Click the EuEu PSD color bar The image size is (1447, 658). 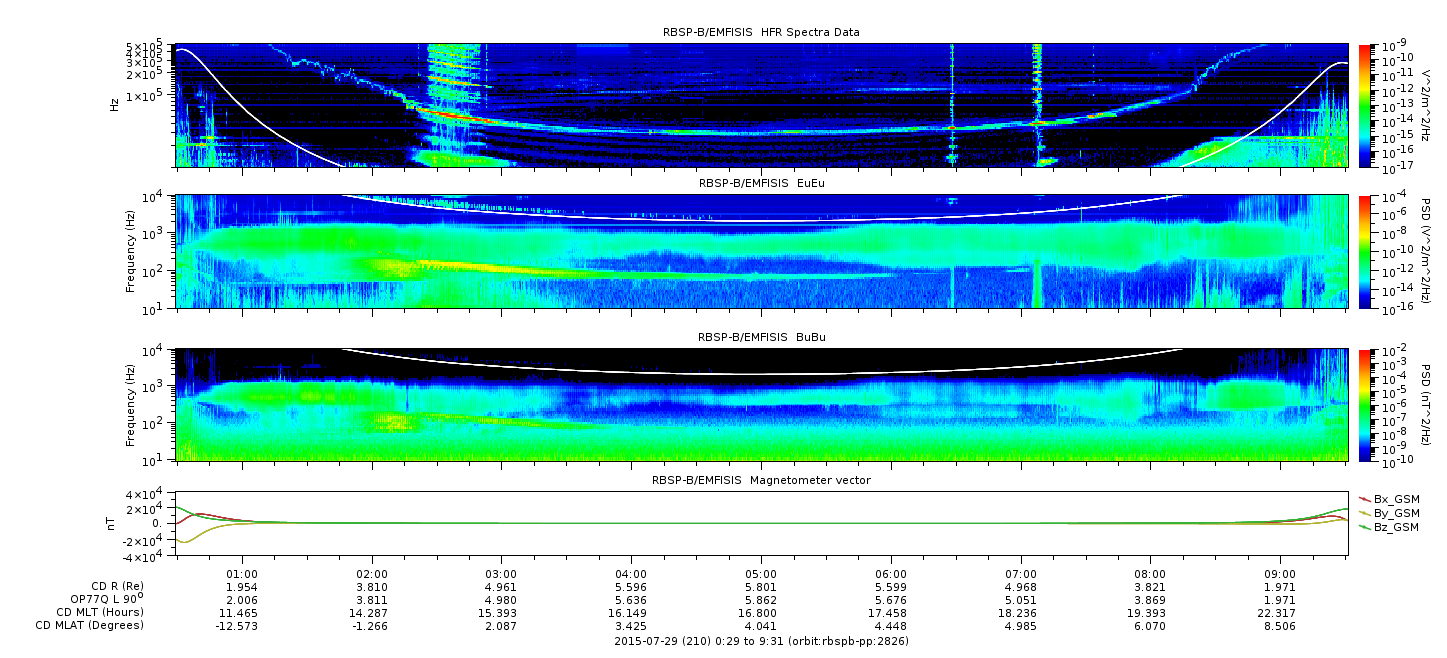[1366, 251]
